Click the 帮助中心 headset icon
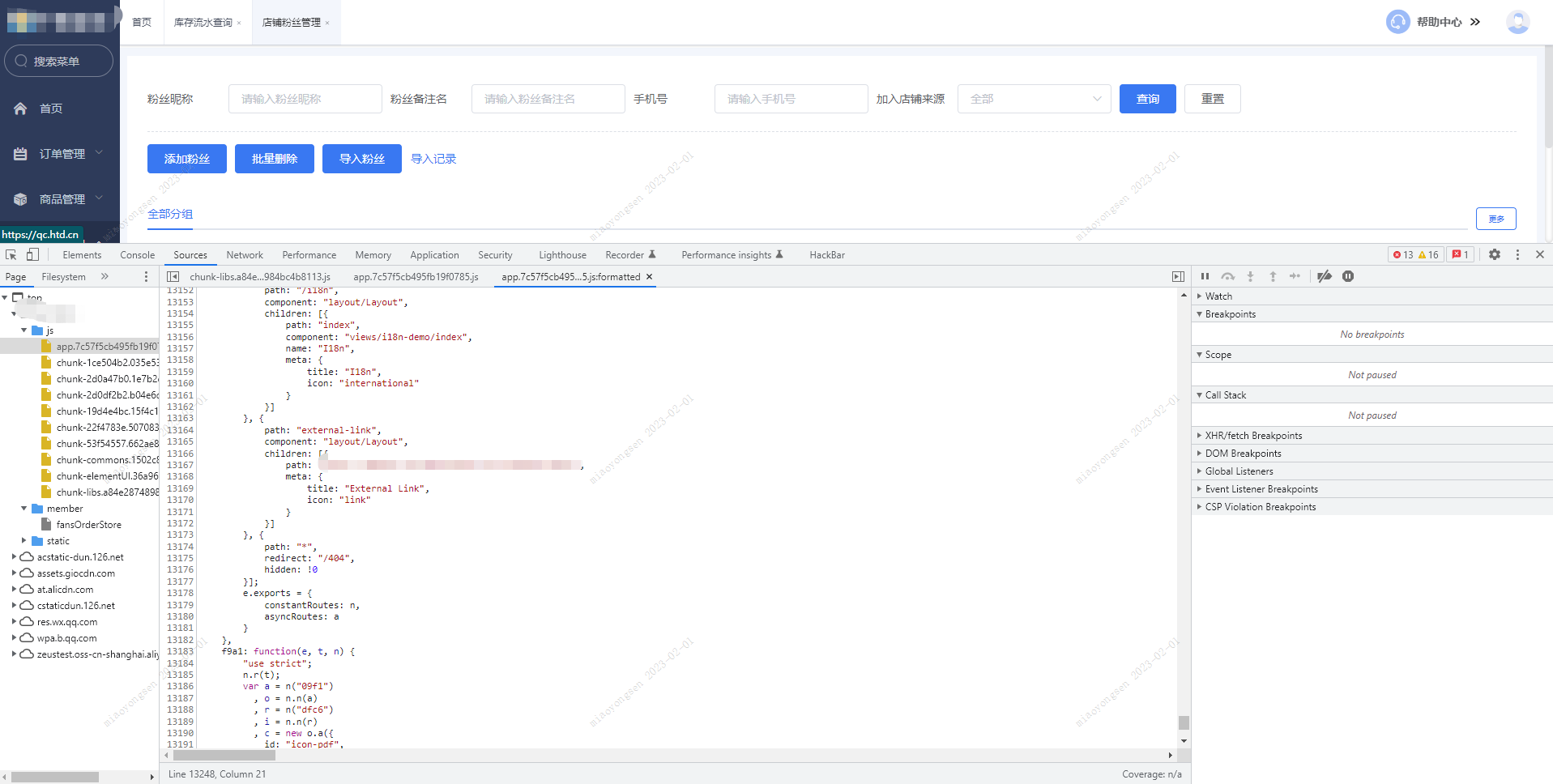 pos(1398,22)
